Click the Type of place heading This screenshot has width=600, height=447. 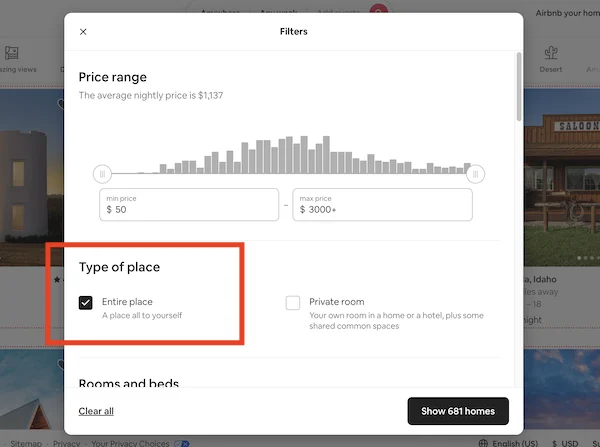point(119,267)
